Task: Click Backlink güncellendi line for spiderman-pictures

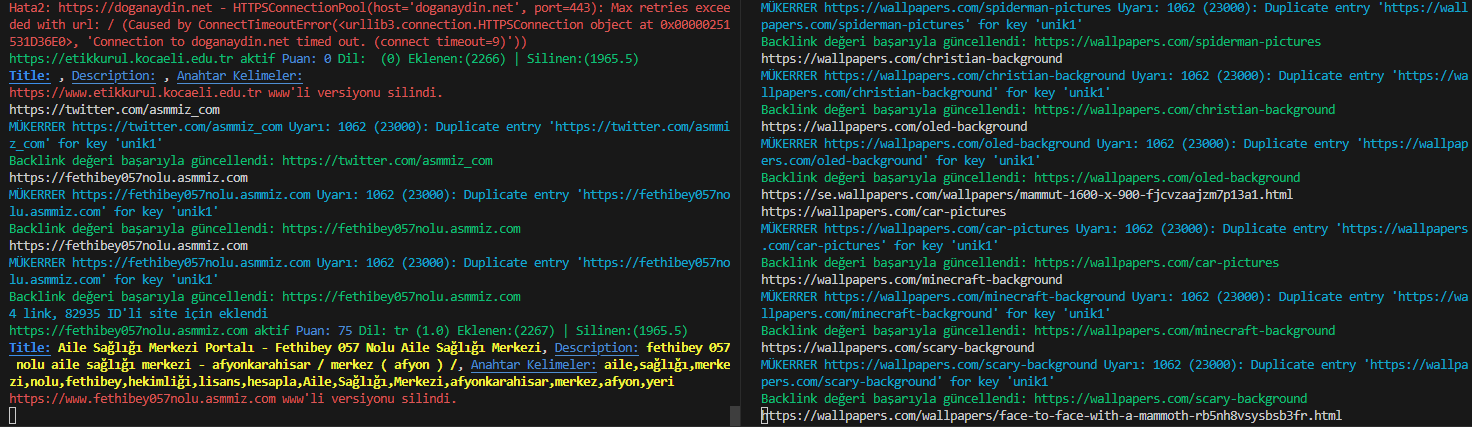Action: (1041, 41)
